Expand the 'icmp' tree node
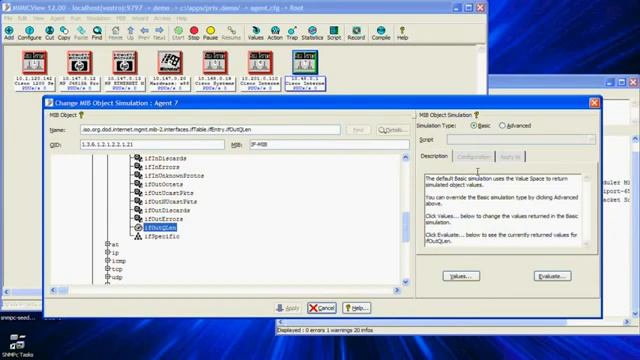The height and width of the screenshot is (360, 640). pos(108,260)
